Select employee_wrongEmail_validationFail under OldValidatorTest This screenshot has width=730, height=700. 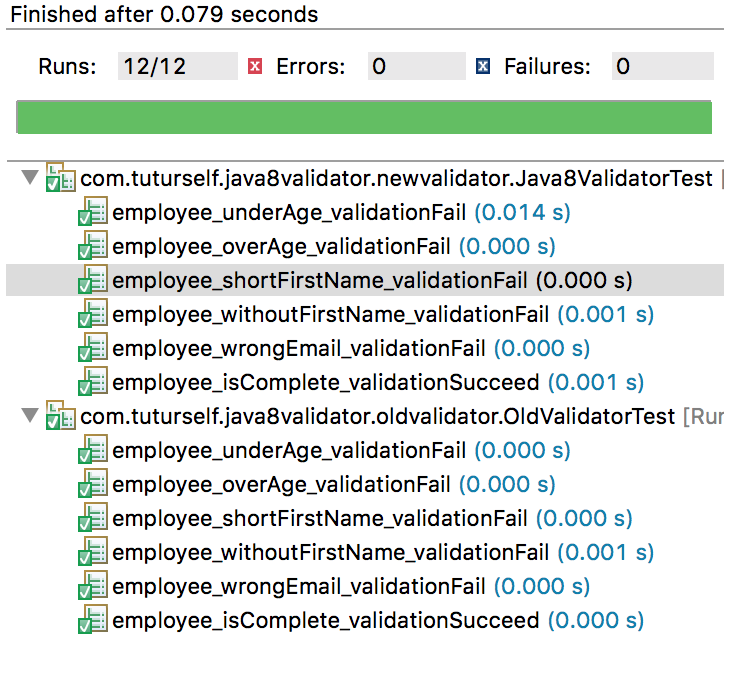[299, 587]
